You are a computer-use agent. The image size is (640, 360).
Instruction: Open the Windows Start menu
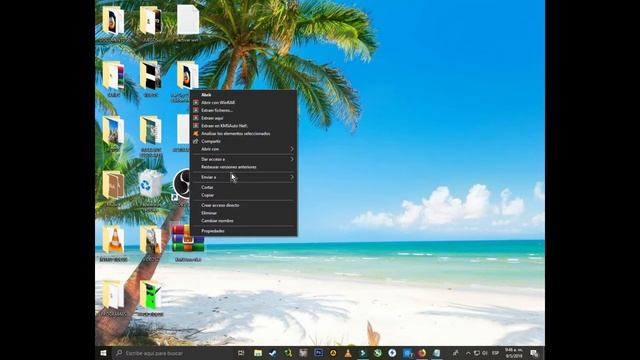point(103,353)
